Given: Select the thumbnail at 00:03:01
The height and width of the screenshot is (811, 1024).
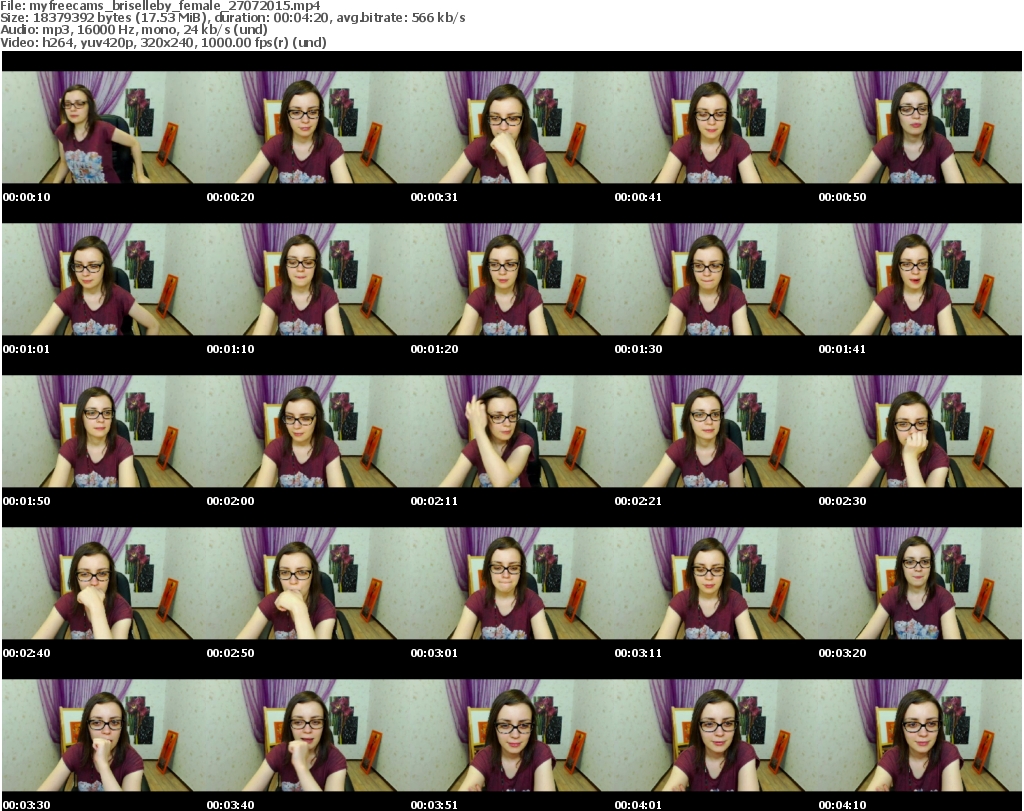Looking at the screenshot, I should pos(511,583).
